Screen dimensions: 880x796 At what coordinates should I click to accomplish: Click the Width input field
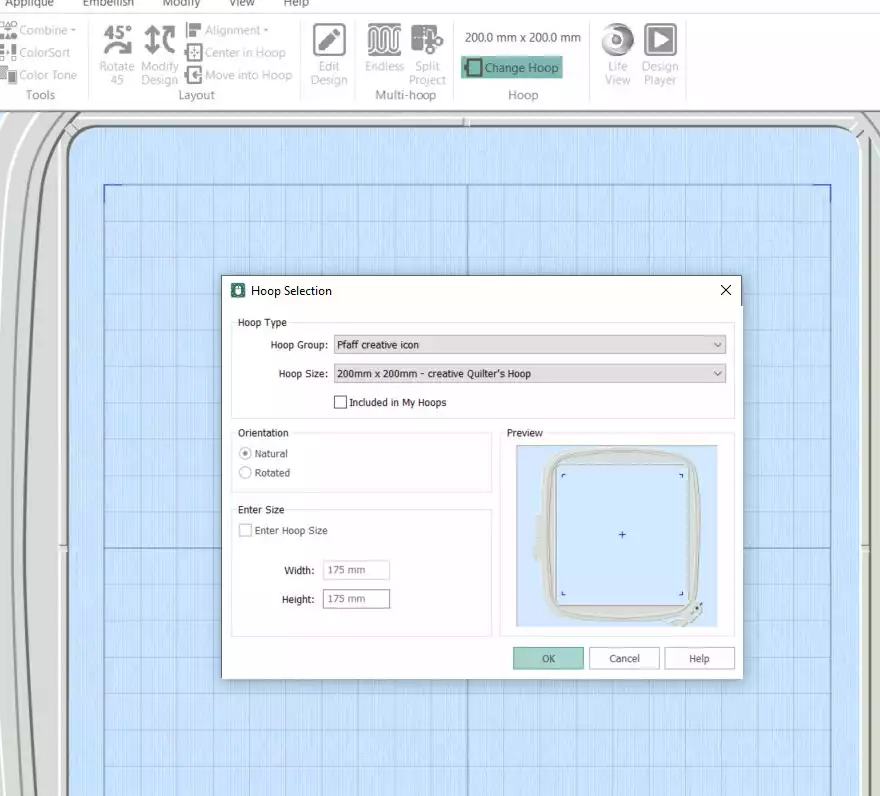(356, 570)
